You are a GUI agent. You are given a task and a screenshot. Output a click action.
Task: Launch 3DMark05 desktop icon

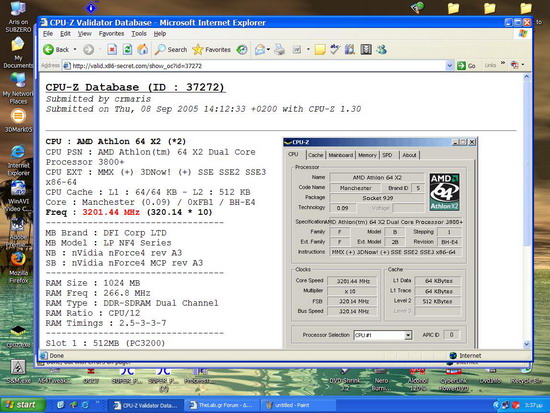[18, 121]
